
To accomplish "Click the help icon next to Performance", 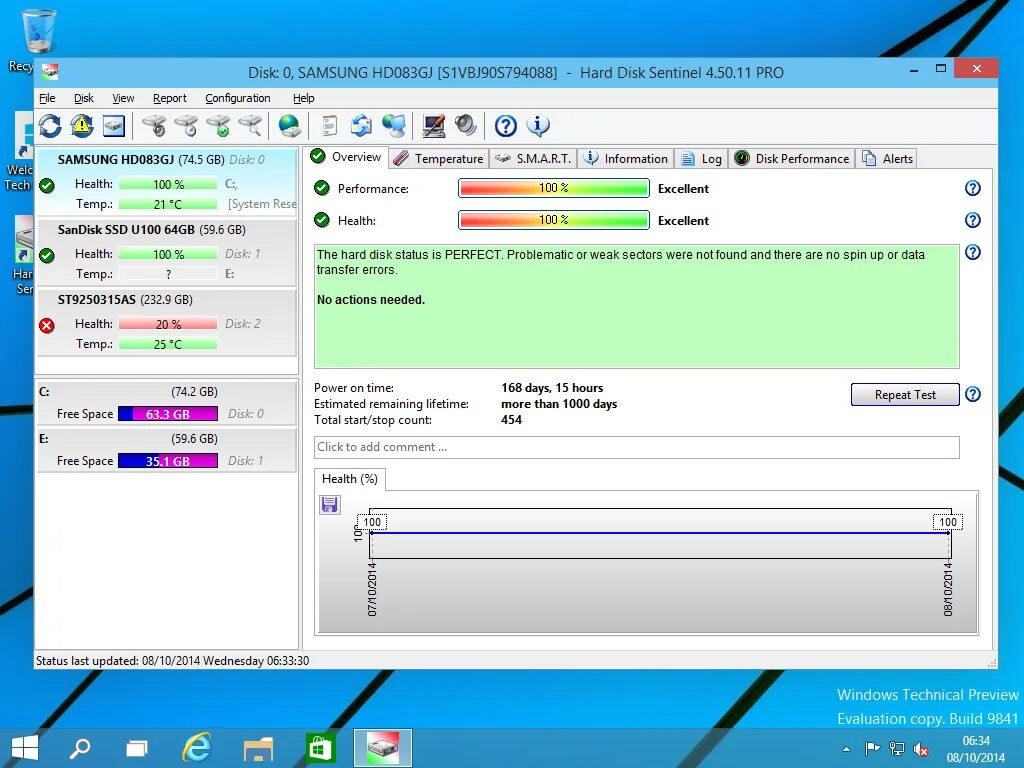I will 972,188.
